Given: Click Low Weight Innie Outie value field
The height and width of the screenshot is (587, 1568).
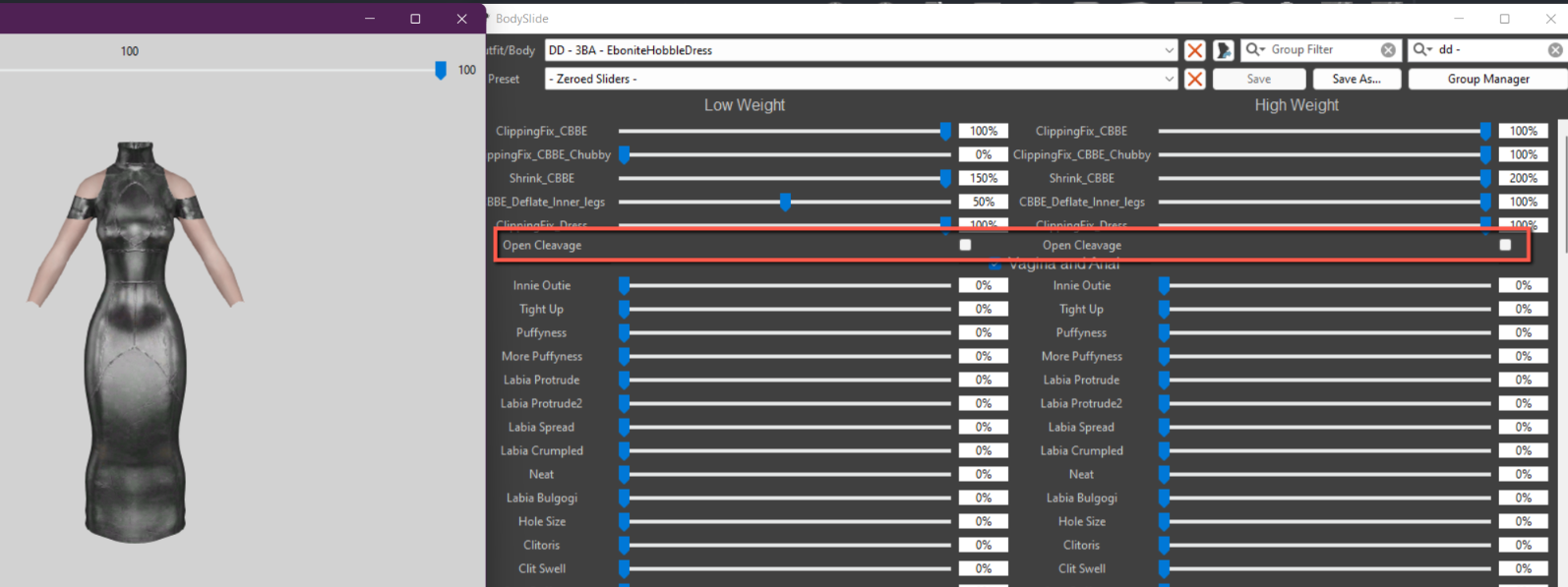Looking at the screenshot, I should coord(984,285).
